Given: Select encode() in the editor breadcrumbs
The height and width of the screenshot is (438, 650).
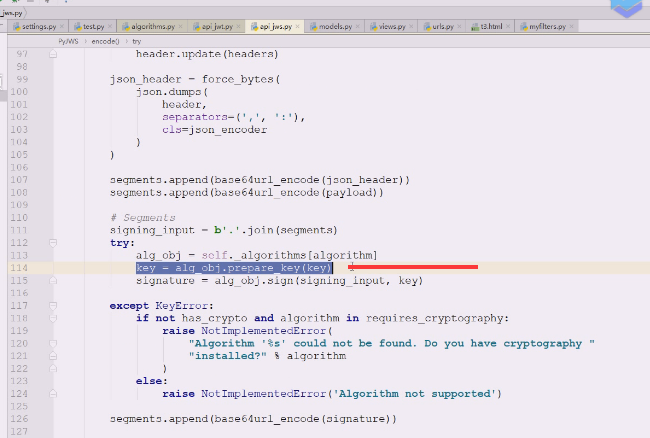Looking at the screenshot, I should (x=105, y=41).
